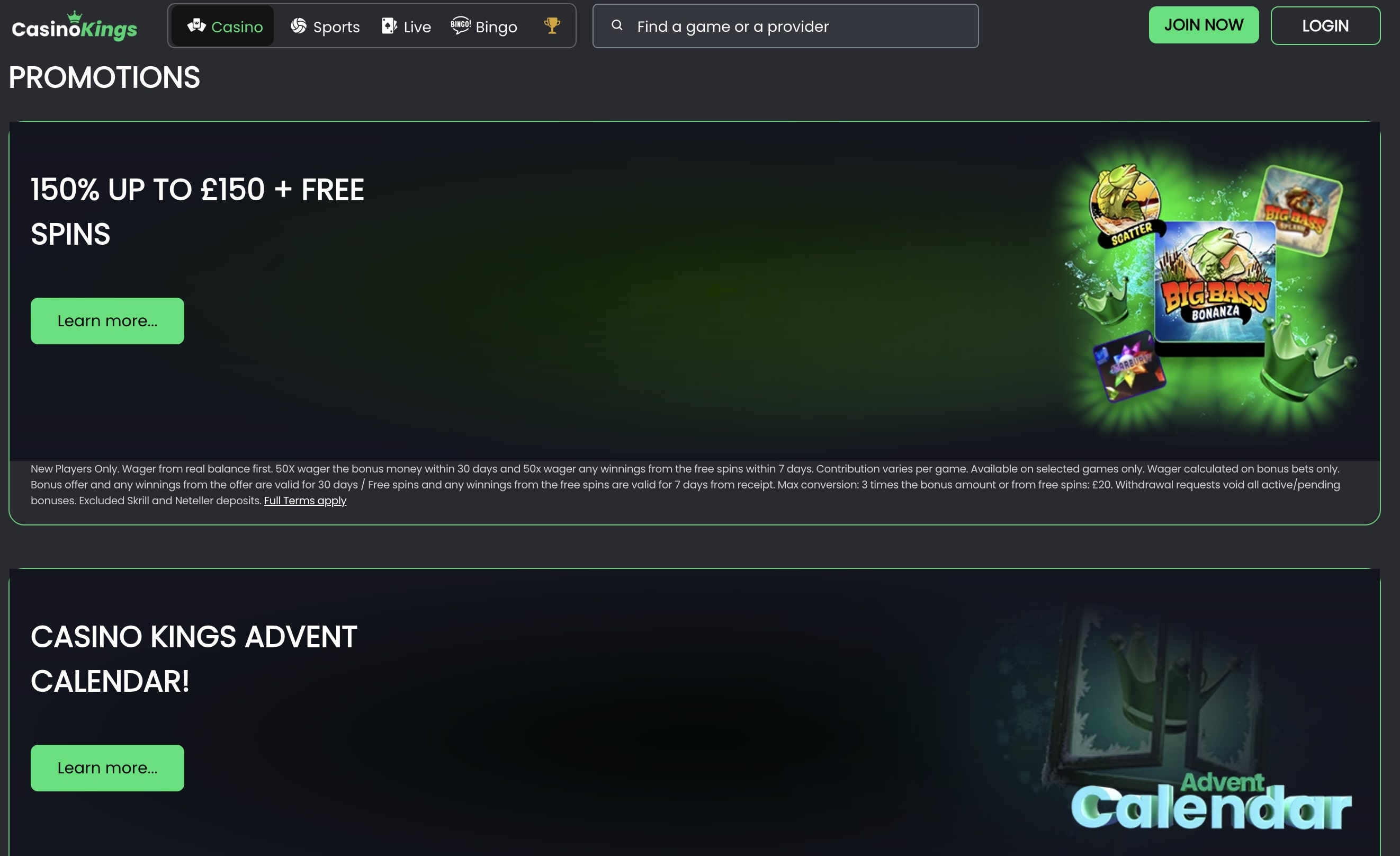Click the LOGIN button
1400x856 pixels.
[1325, 25]
